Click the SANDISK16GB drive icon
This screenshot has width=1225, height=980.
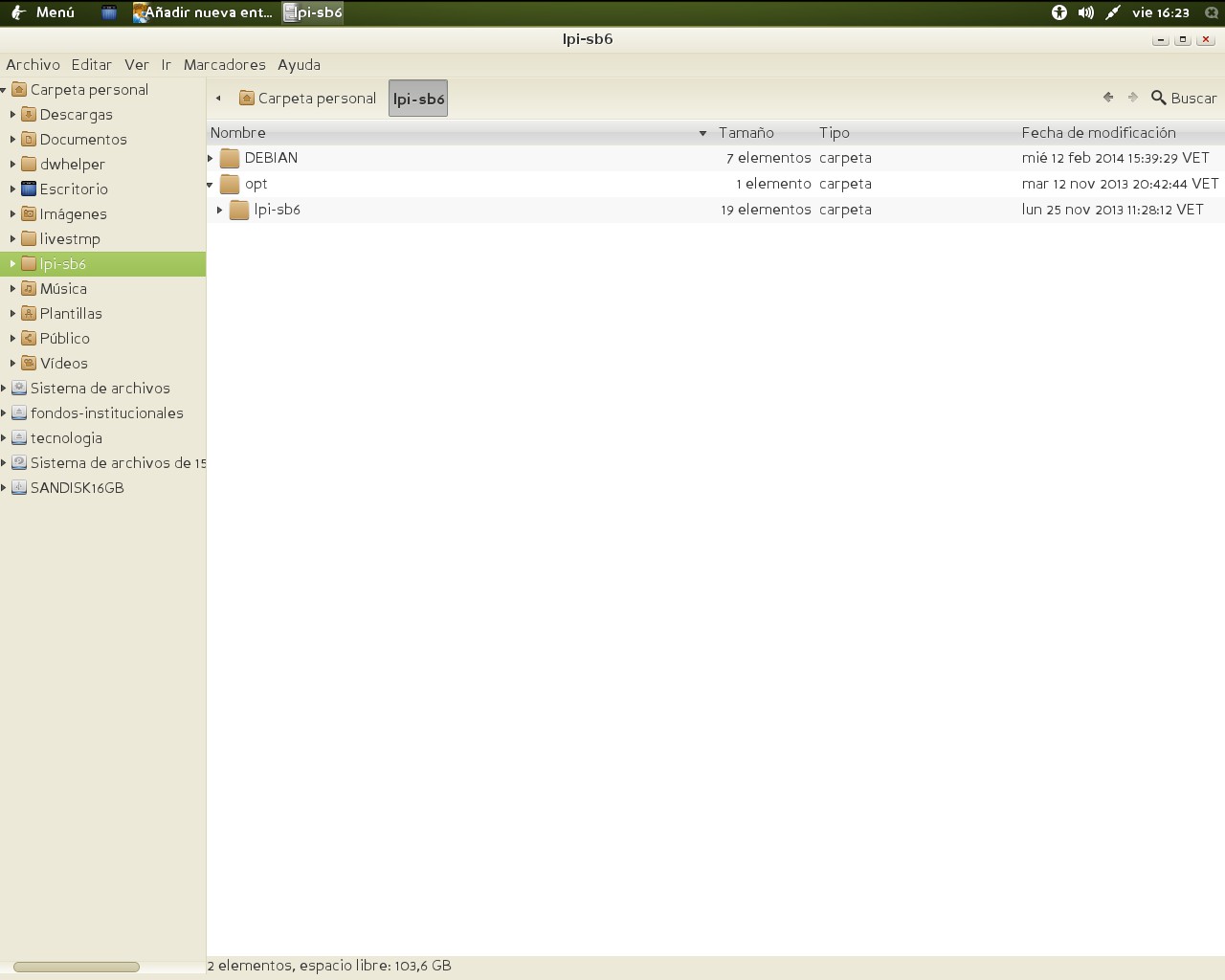pyautogui.click(x=19, y=488)
